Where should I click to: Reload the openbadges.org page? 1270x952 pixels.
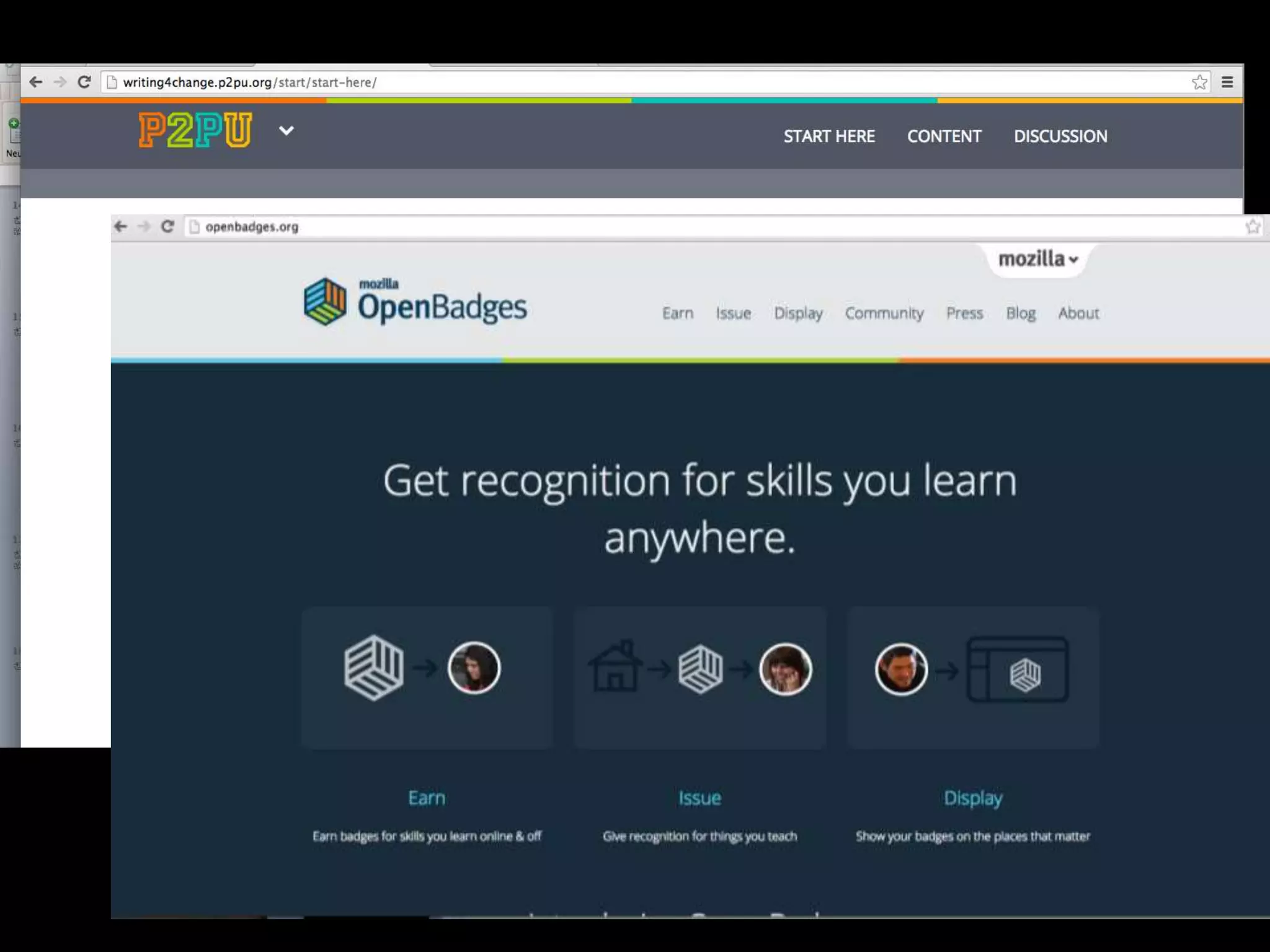pyautogui.click(x=167, y=227)
